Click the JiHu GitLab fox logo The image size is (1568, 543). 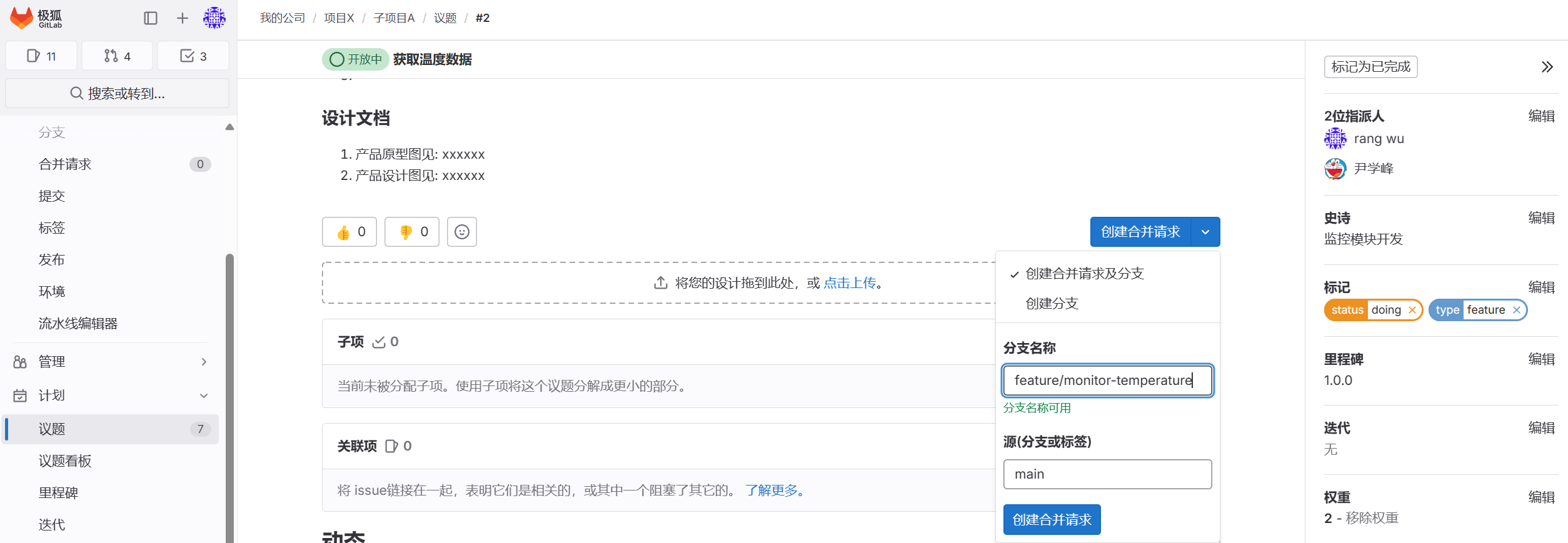pyautogui.click(x=22, y=18)
